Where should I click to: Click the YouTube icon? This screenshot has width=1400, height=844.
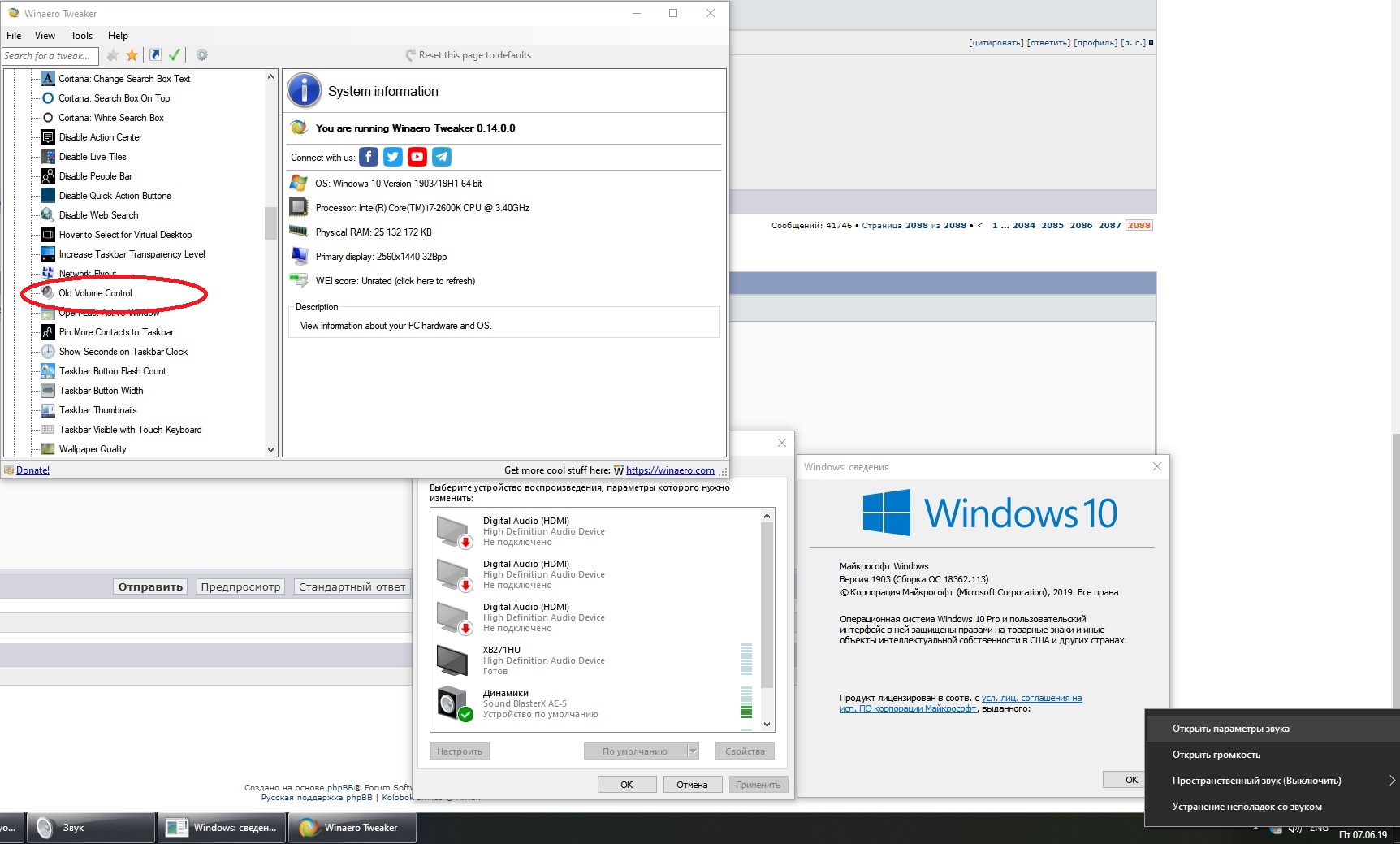pos(417,157)
